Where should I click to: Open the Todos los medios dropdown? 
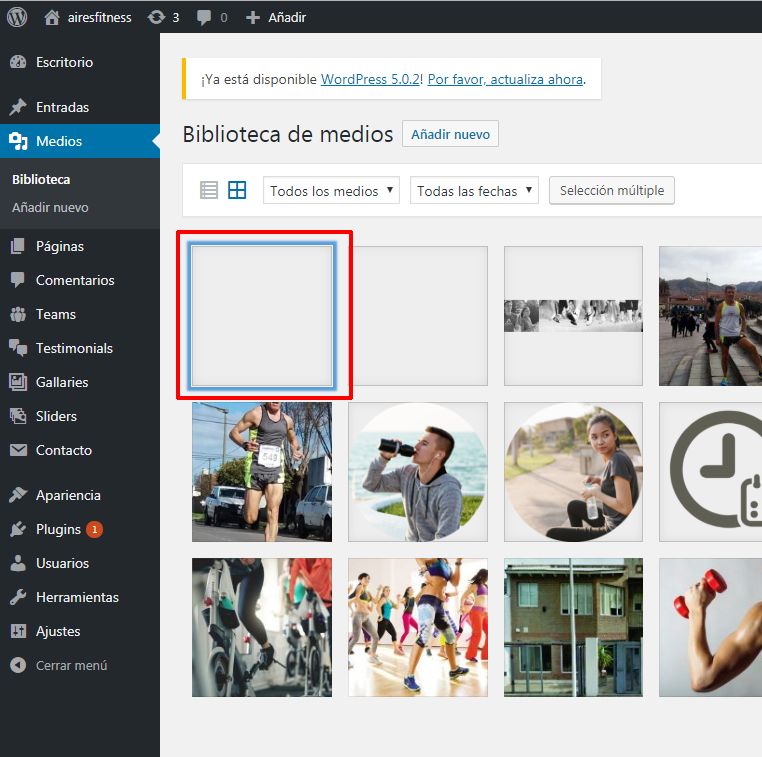click(331, 190)
